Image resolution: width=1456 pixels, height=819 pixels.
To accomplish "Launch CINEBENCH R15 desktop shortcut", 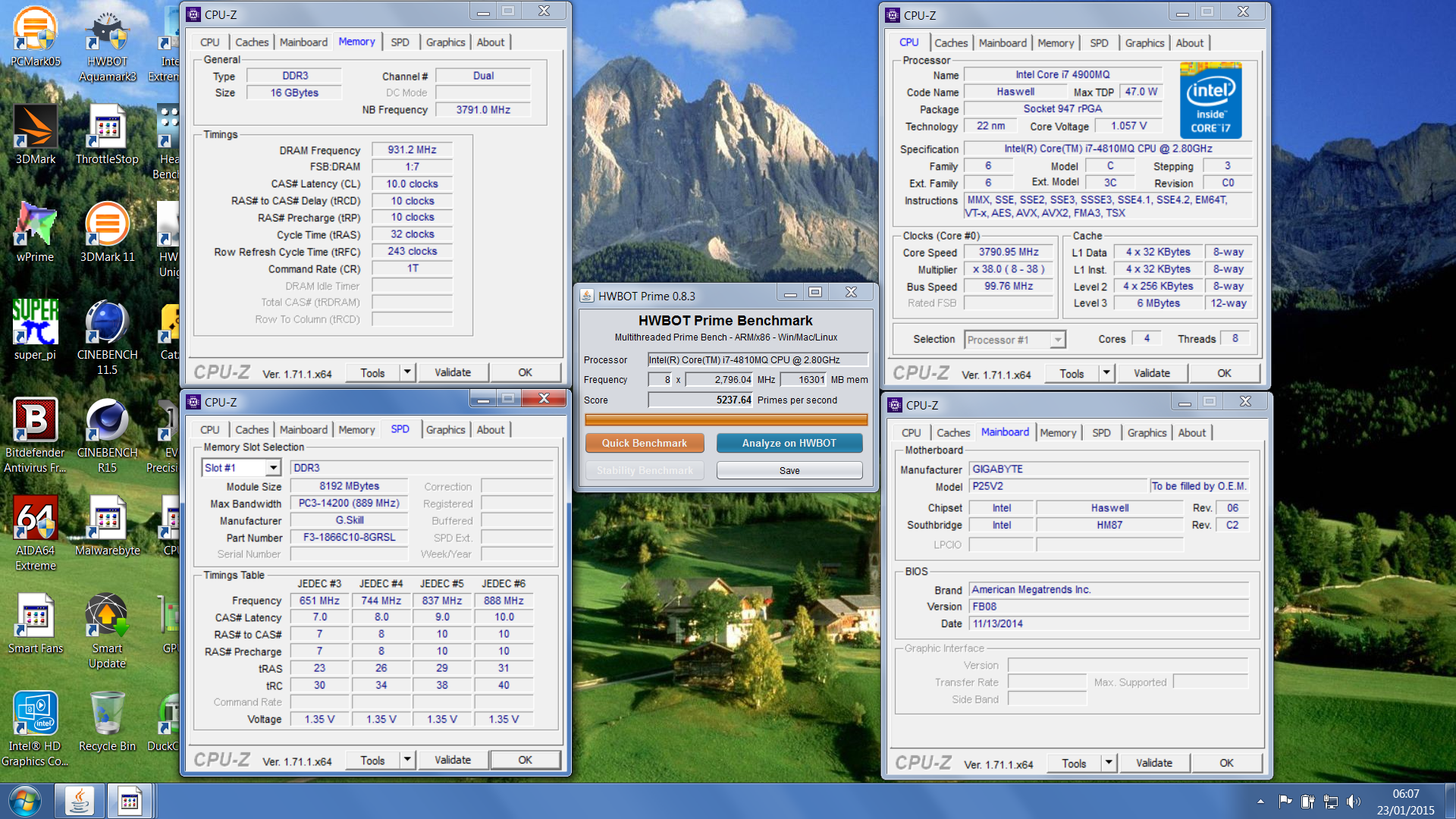I will coord(107,435).
